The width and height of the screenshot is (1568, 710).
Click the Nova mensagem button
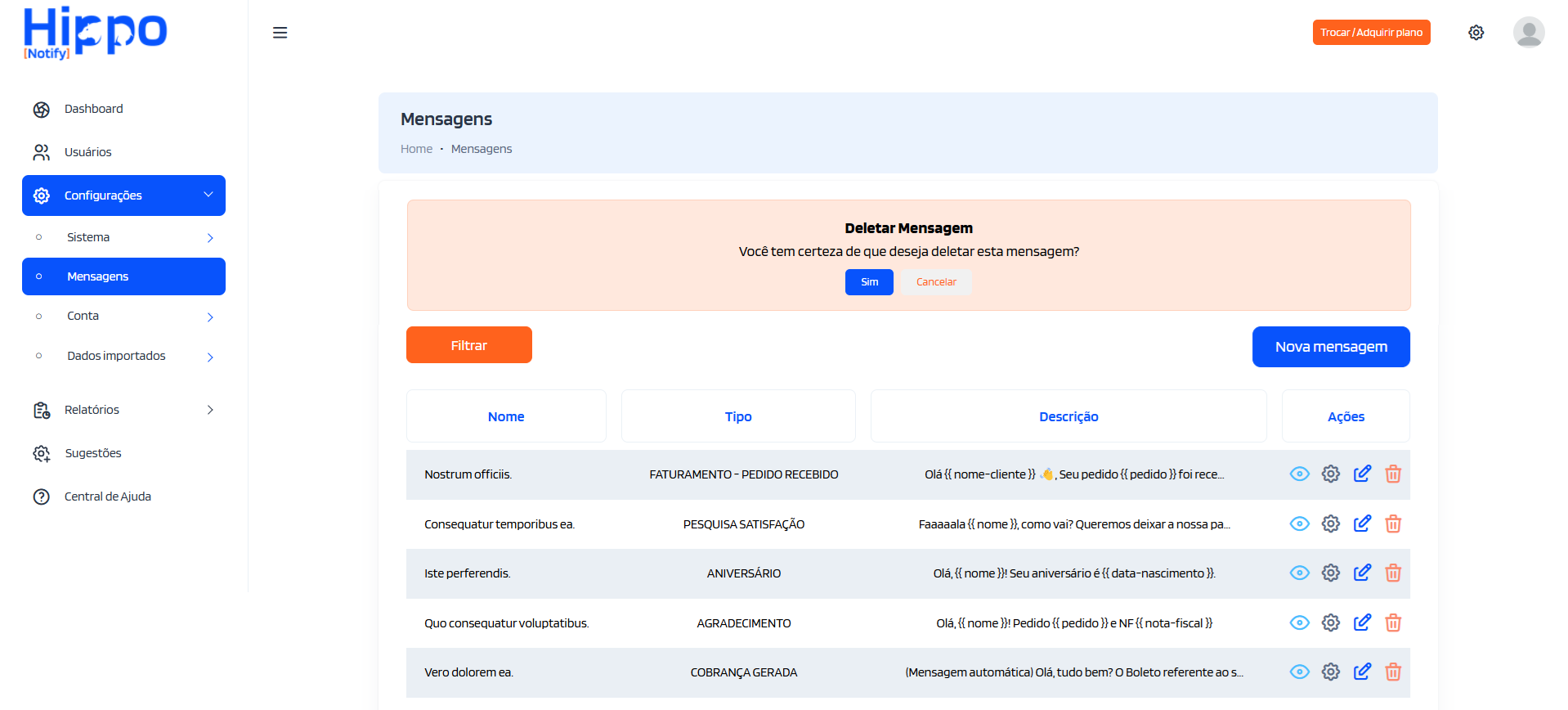tap(1330, 347)
